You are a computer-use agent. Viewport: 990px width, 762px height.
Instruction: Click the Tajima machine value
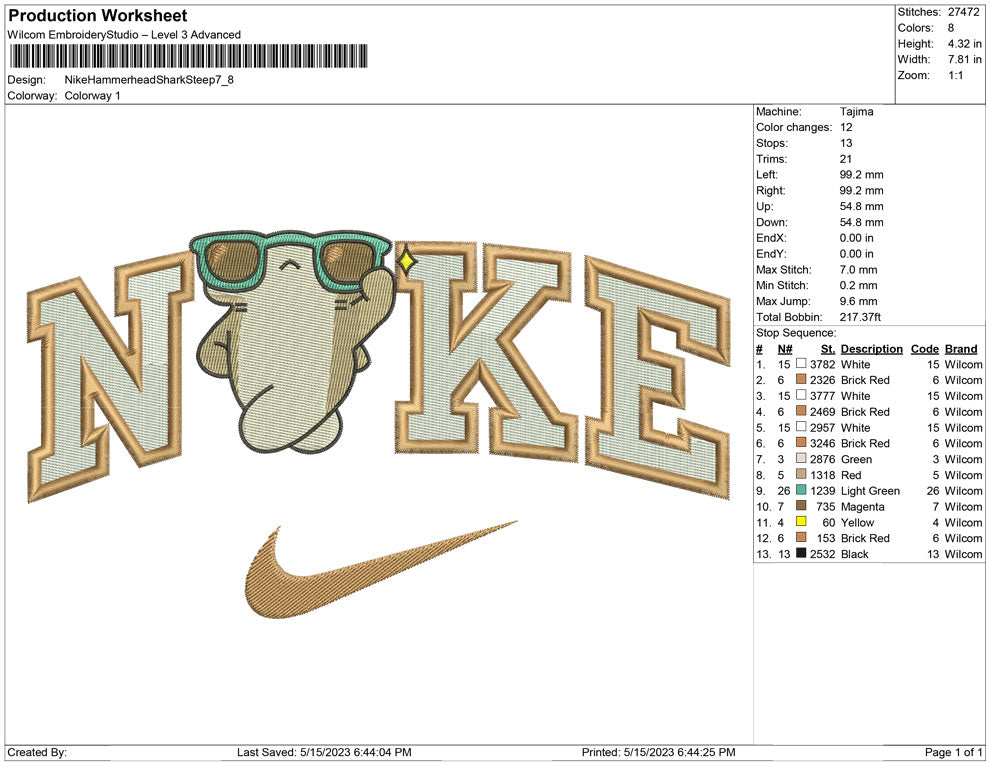(856, 112)
